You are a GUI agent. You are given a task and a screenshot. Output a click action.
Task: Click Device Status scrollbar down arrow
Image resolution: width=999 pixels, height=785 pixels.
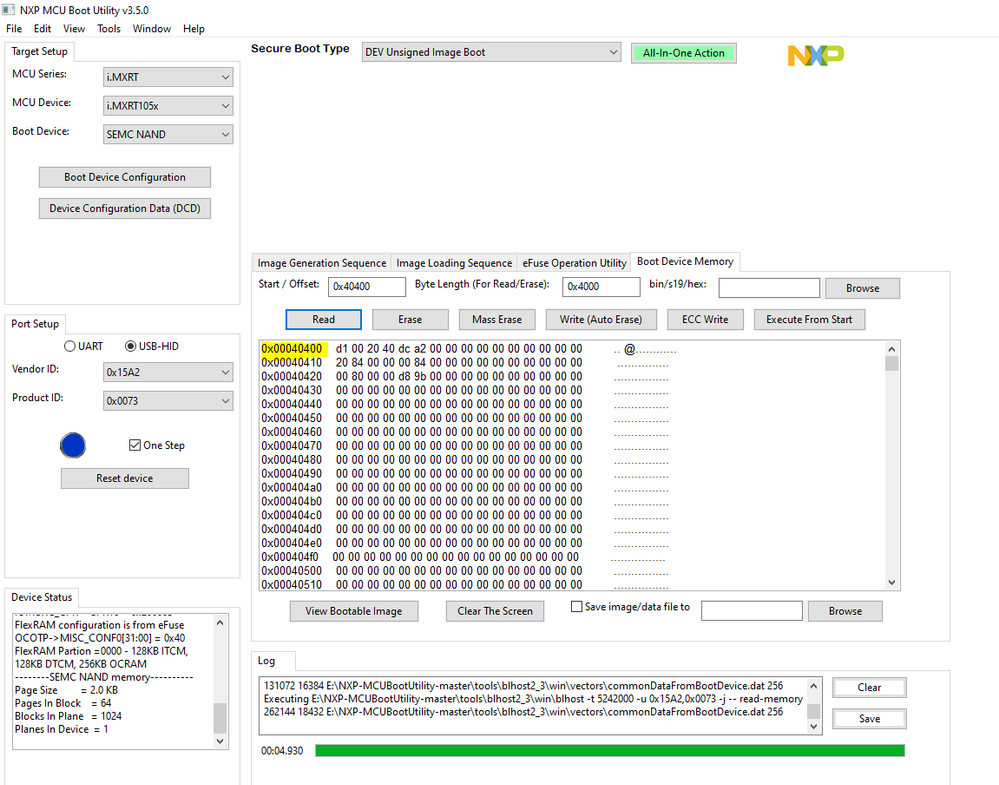220,741
